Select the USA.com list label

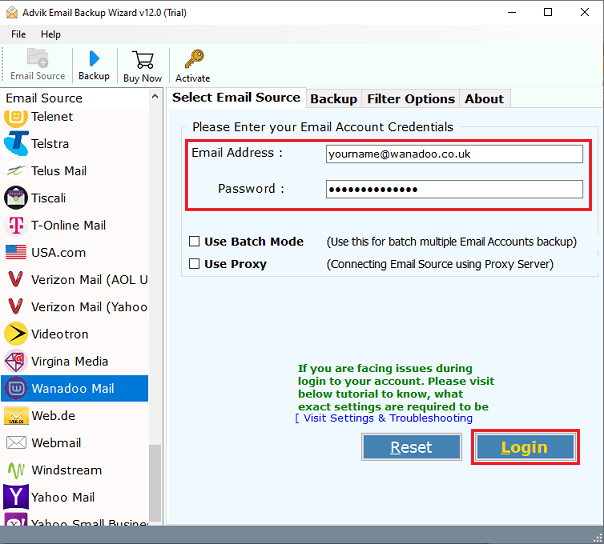59,253
